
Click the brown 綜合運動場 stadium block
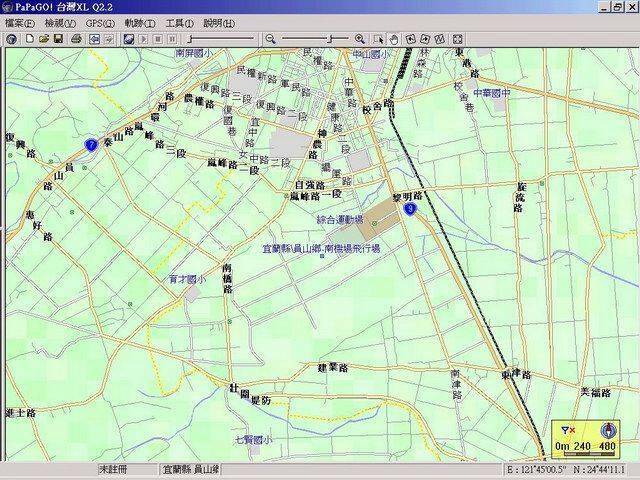382,220
